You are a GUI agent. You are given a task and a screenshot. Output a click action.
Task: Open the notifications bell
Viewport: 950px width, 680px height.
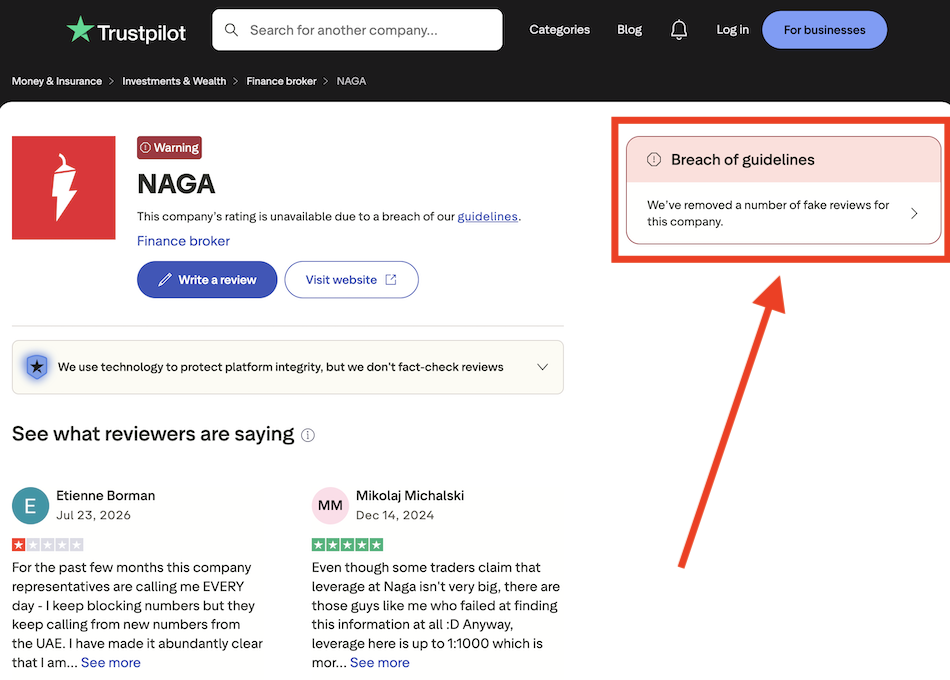(x=679, y=30)
